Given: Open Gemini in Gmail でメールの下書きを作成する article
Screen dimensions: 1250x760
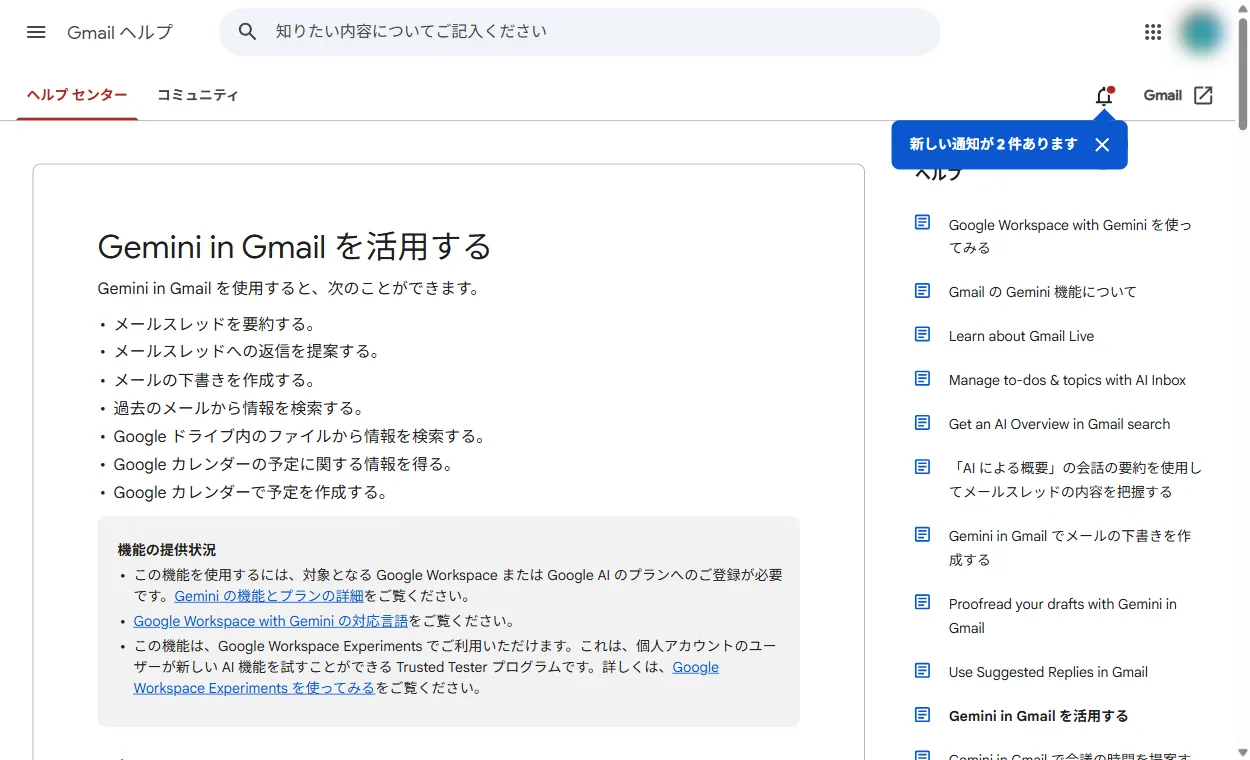Looking at the screenshot, I should pyautogui.click(x=1070, y=548).
